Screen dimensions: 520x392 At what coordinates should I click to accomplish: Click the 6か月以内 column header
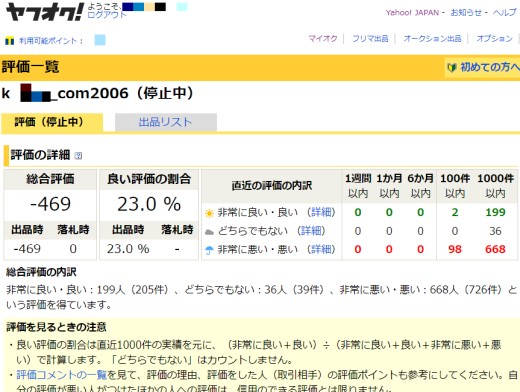[420, 186]
